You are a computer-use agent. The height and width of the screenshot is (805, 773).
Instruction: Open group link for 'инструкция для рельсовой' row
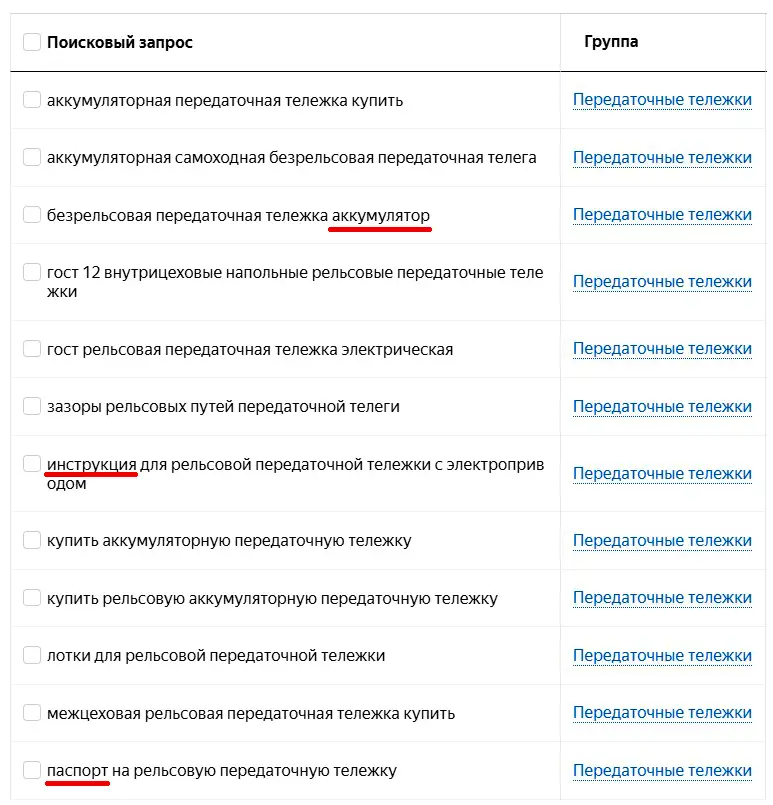tap(662, 474)
